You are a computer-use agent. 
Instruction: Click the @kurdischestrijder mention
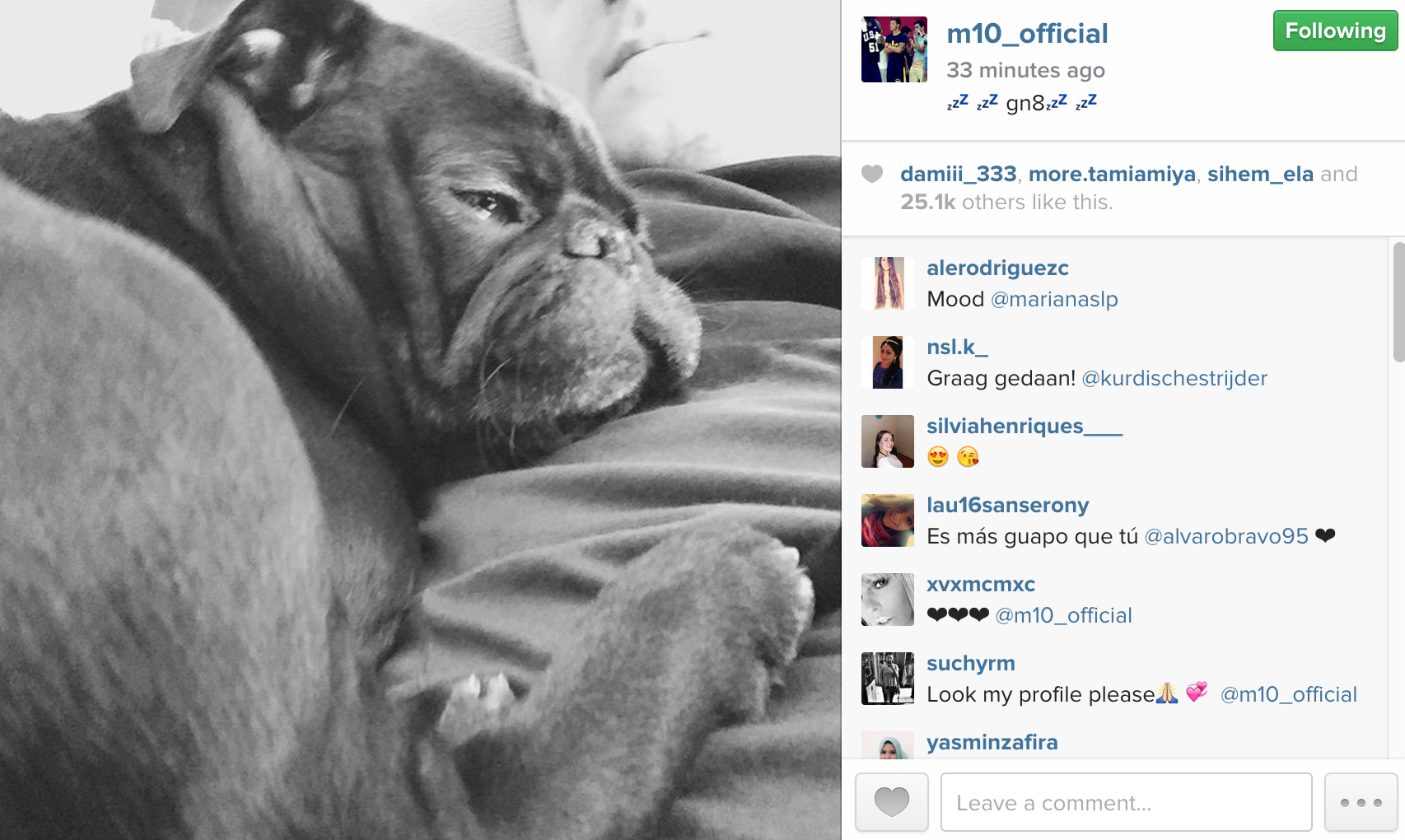pyautogui.click(x=1174, y=378)
